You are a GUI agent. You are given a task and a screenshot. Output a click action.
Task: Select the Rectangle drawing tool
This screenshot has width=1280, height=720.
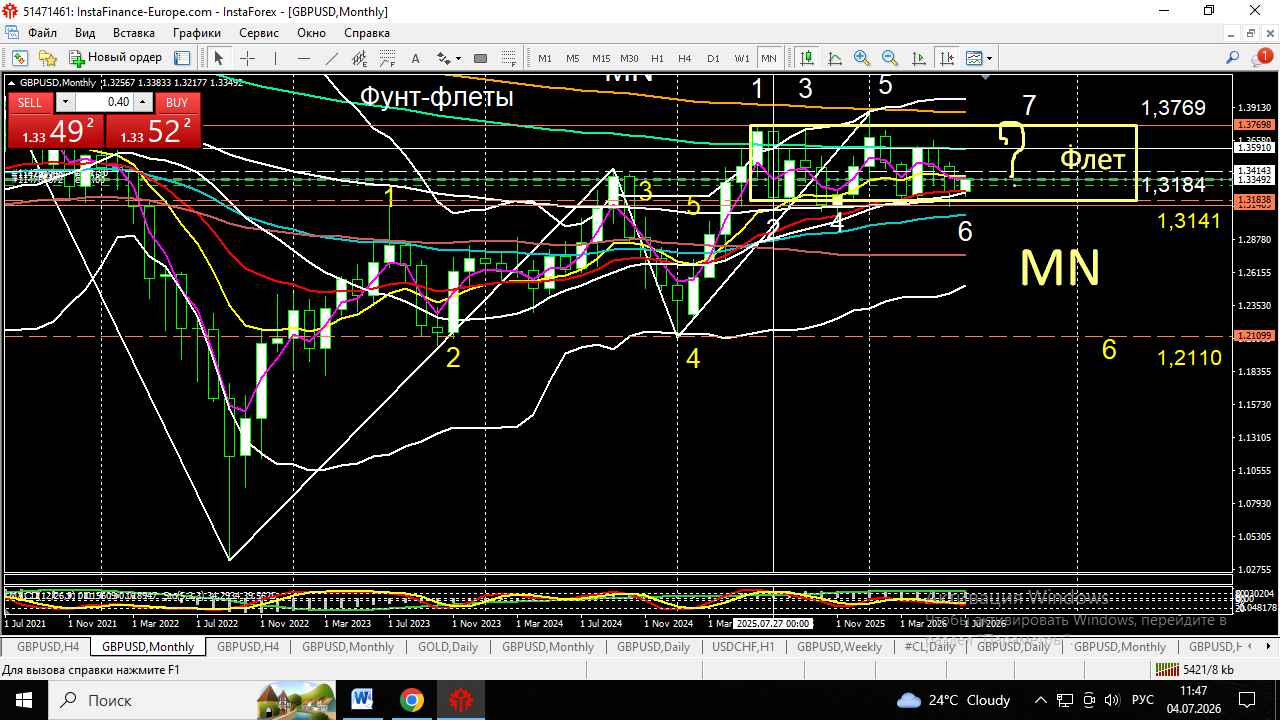point(480,58)
